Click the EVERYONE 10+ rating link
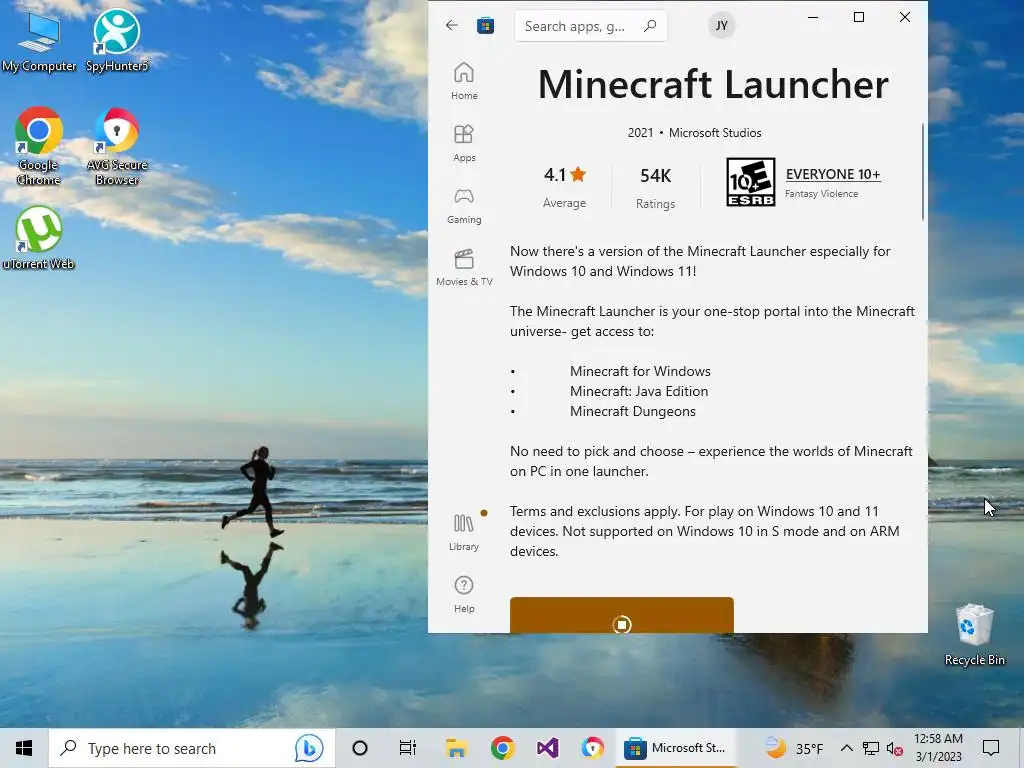 point(833,174)
